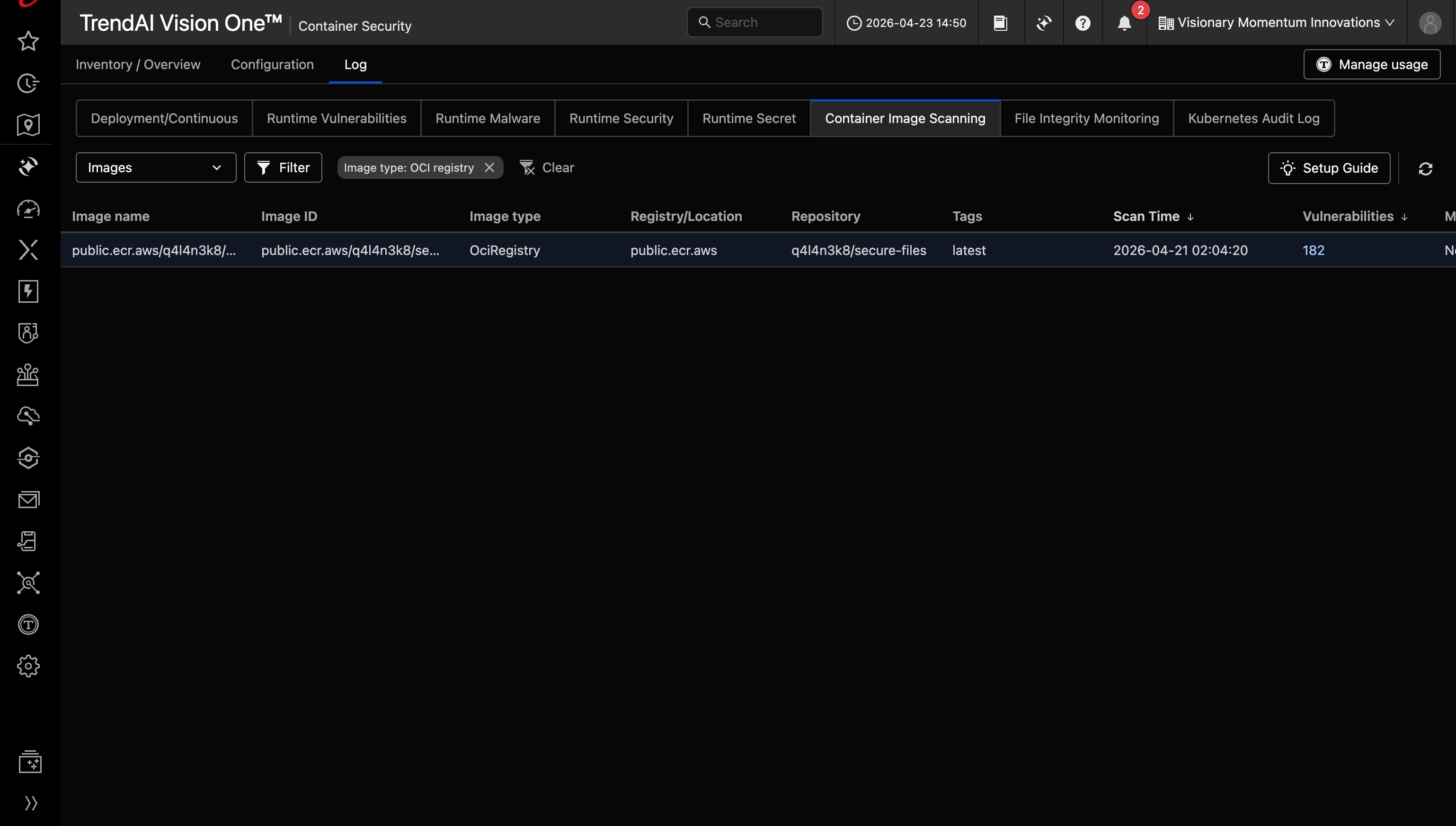Image resolution: width=1456 pixels, height=826 pixels.
Task: Open the sparkle AI companion sidebar icon
Action: tap(28, 167)
